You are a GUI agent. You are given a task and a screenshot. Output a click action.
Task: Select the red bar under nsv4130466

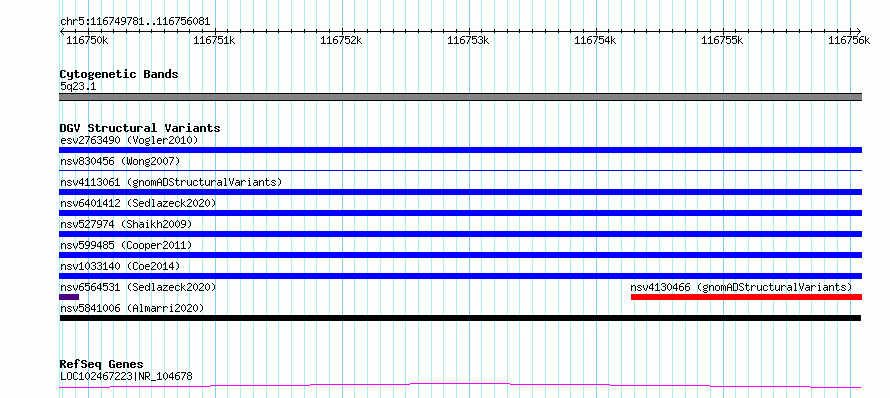pos(746,297)
